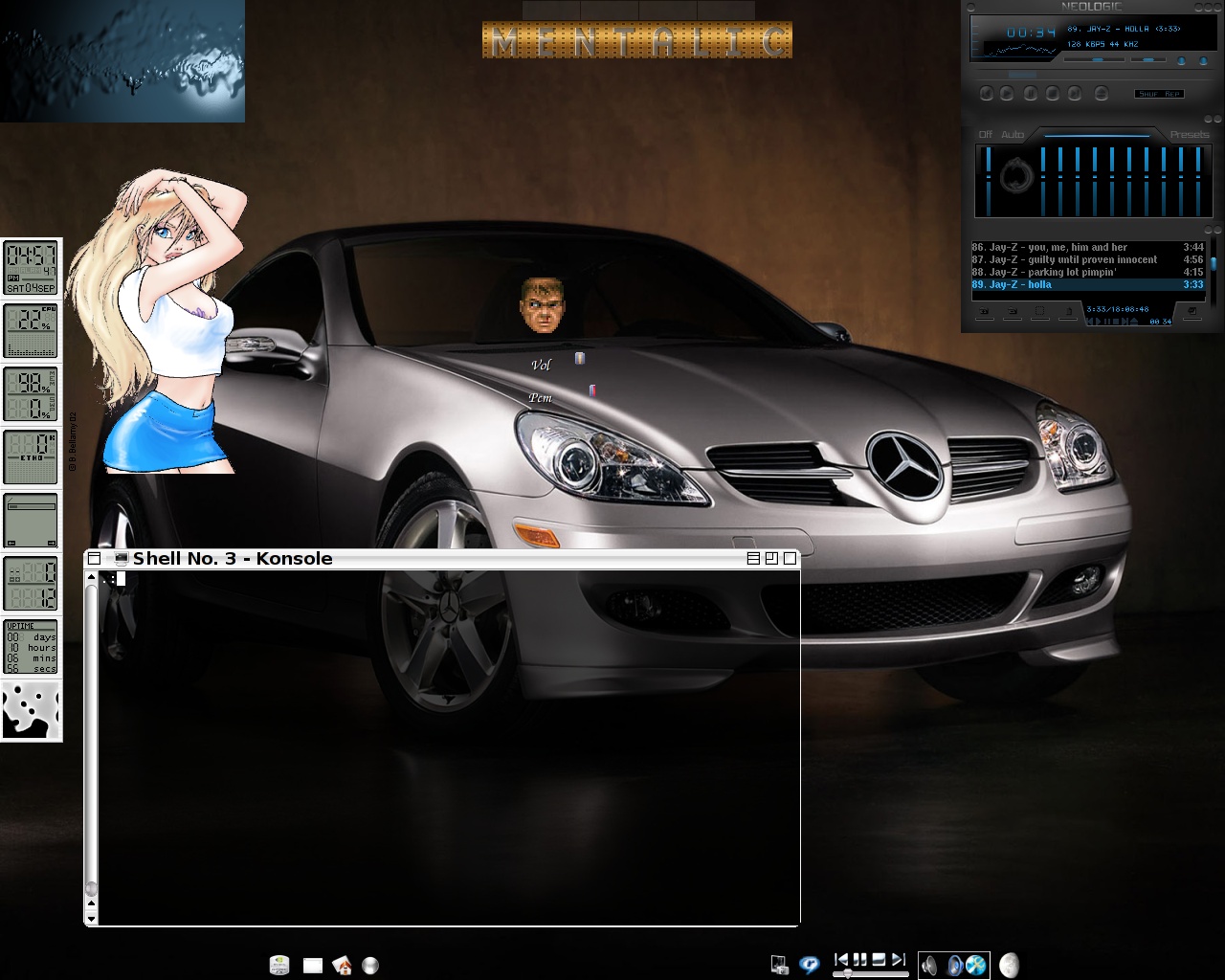
Task: Click stop in bottom panel media controls
Action: (879, 960)
